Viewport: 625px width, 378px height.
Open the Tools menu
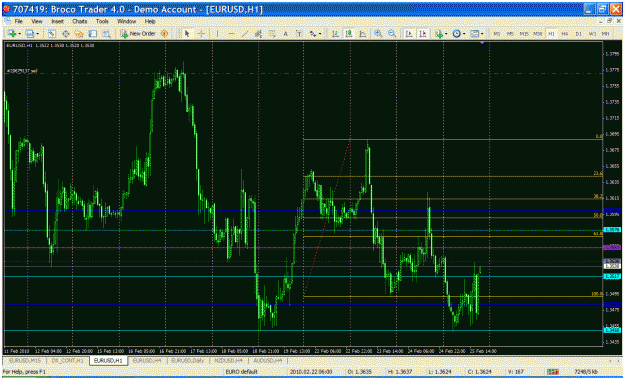[102, 21]
